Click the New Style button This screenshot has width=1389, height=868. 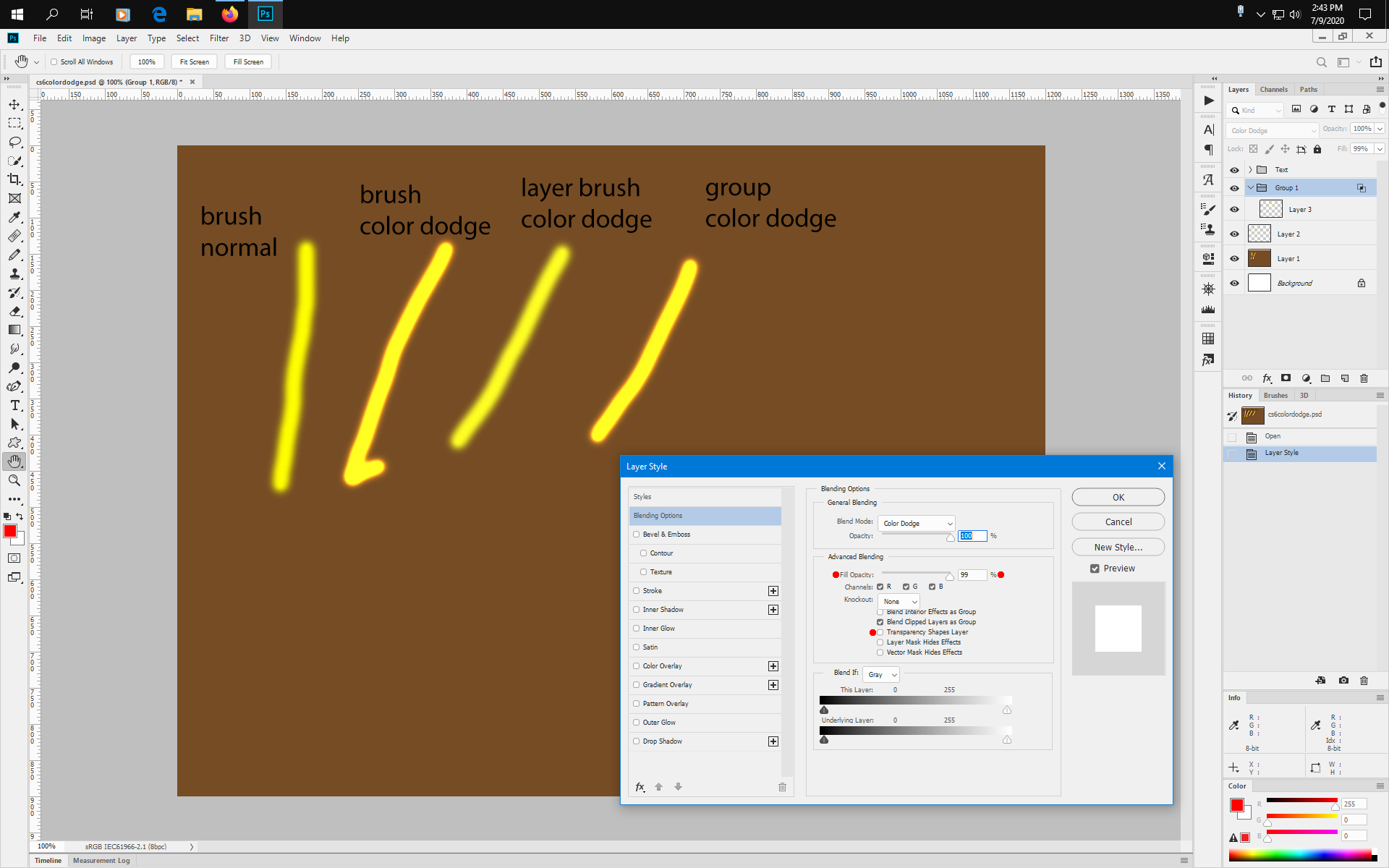(1118, 547)
